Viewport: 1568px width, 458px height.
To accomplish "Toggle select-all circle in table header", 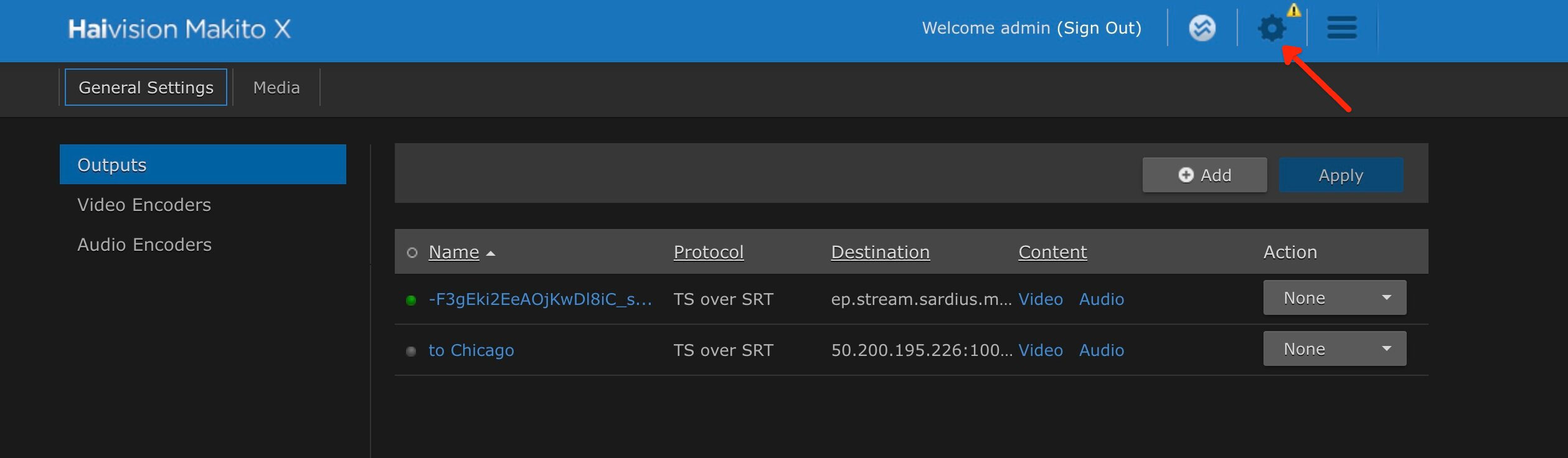I will (x=412, y=253).
